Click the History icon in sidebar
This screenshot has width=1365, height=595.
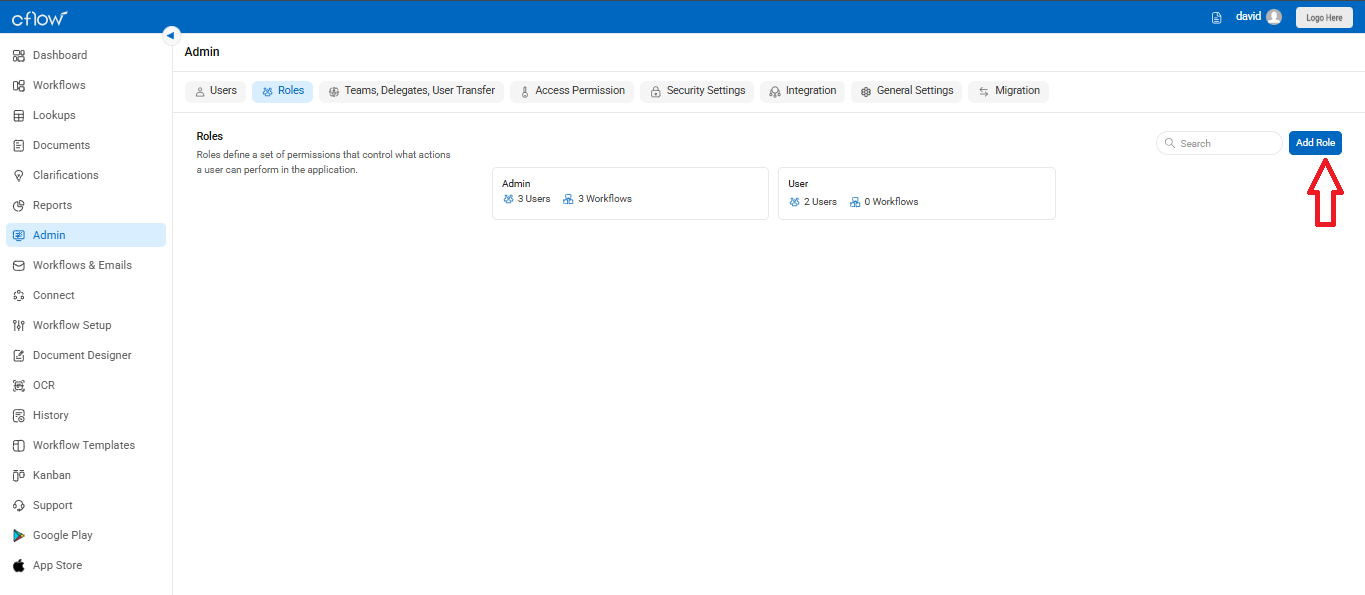[19, 415]
